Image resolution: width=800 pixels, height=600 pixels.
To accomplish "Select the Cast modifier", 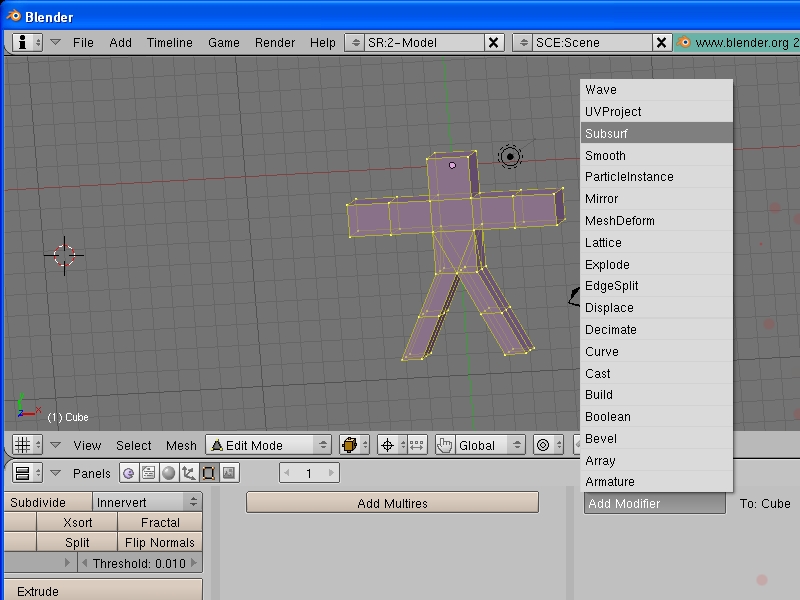I will click(657, 373).
